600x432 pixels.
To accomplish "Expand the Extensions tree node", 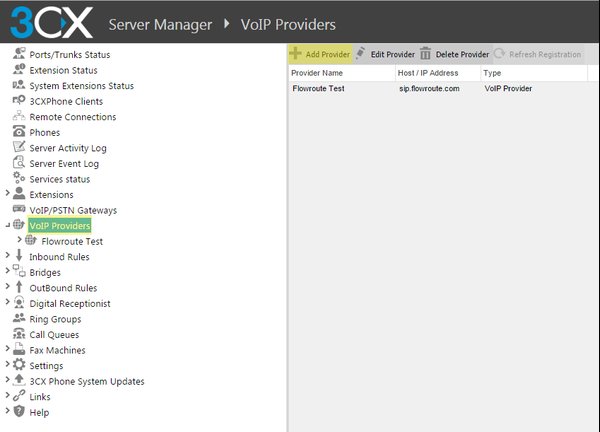I will [x=7, y=193].
